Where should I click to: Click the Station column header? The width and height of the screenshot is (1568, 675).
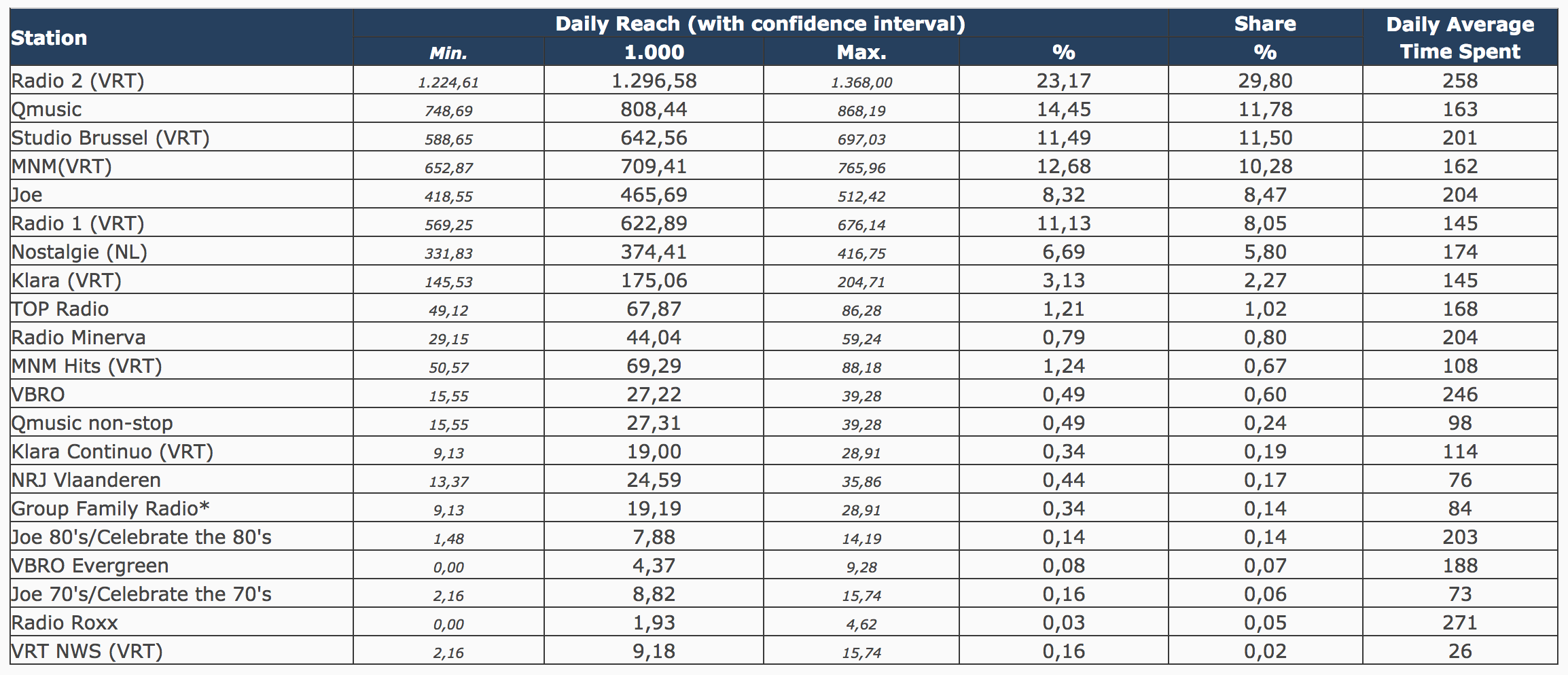tap(49, 38)
